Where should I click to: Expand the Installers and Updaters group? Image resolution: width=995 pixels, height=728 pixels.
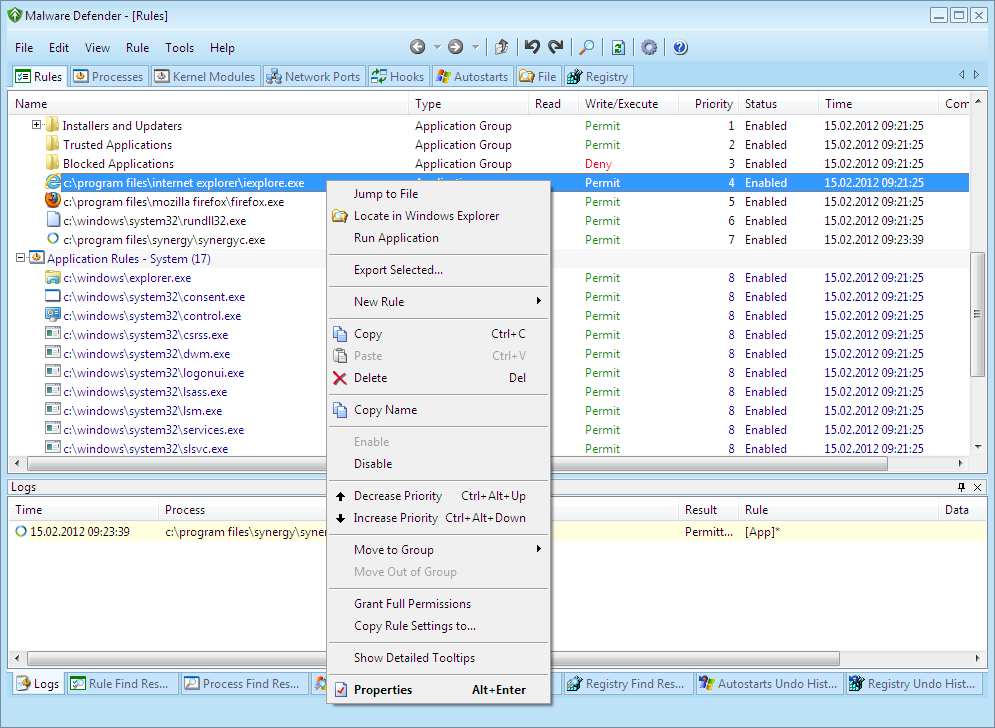pos(37,126)
